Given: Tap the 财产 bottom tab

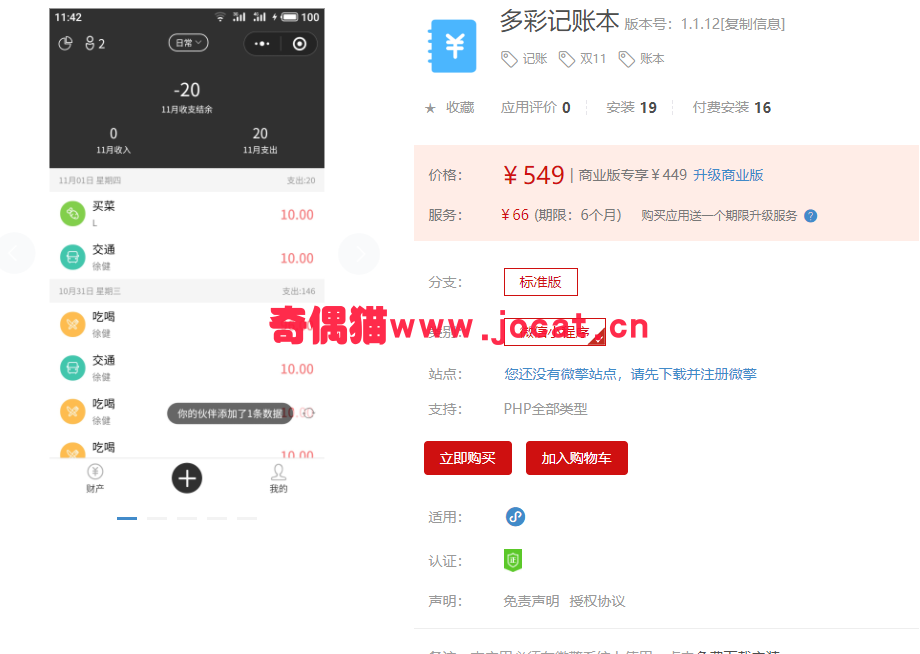Looking at the screenshot, I should tap(95, 478).
